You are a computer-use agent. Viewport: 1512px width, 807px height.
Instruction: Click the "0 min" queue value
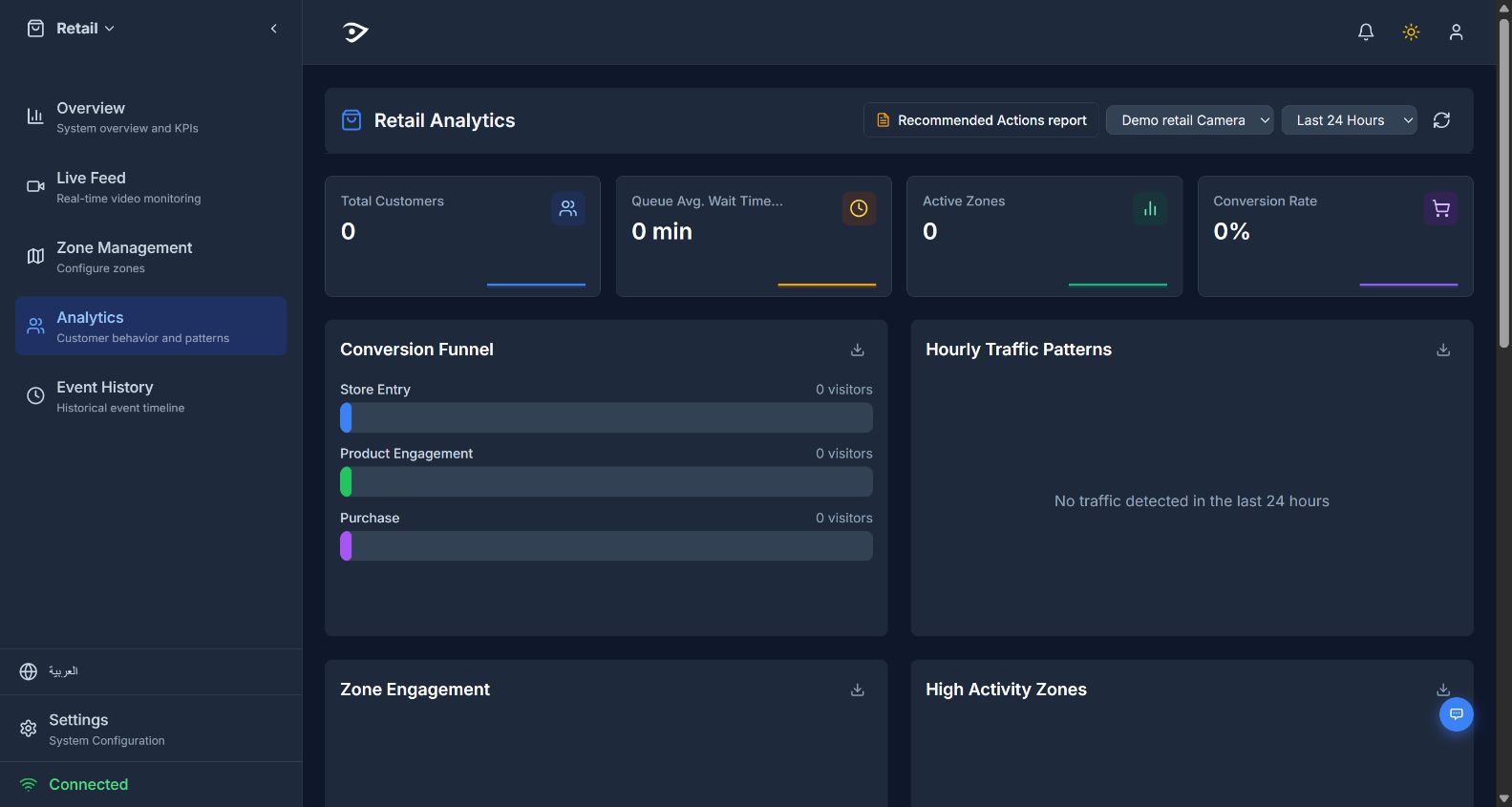pyautogui.click(x=662, y=231)
